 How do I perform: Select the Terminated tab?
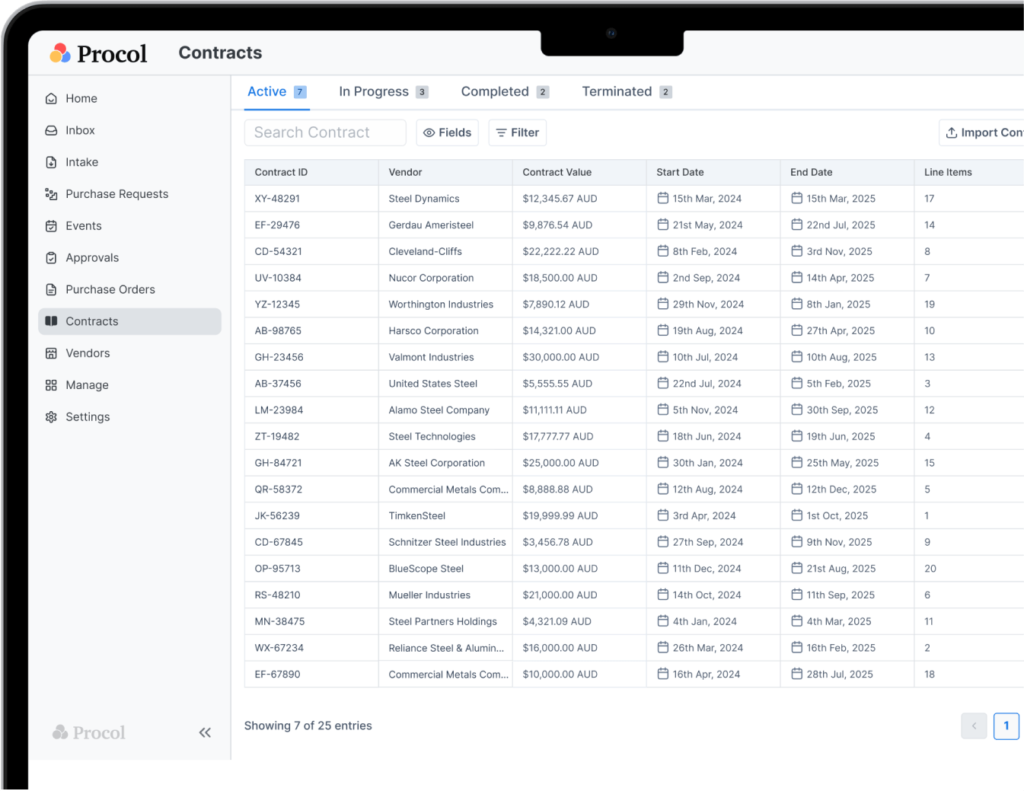(625, 92)
